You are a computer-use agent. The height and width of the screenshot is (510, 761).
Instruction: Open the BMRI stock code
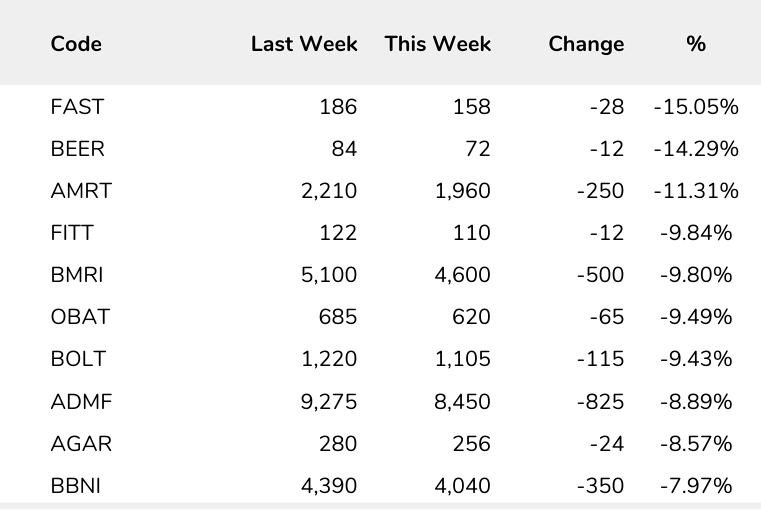(77, 276)
